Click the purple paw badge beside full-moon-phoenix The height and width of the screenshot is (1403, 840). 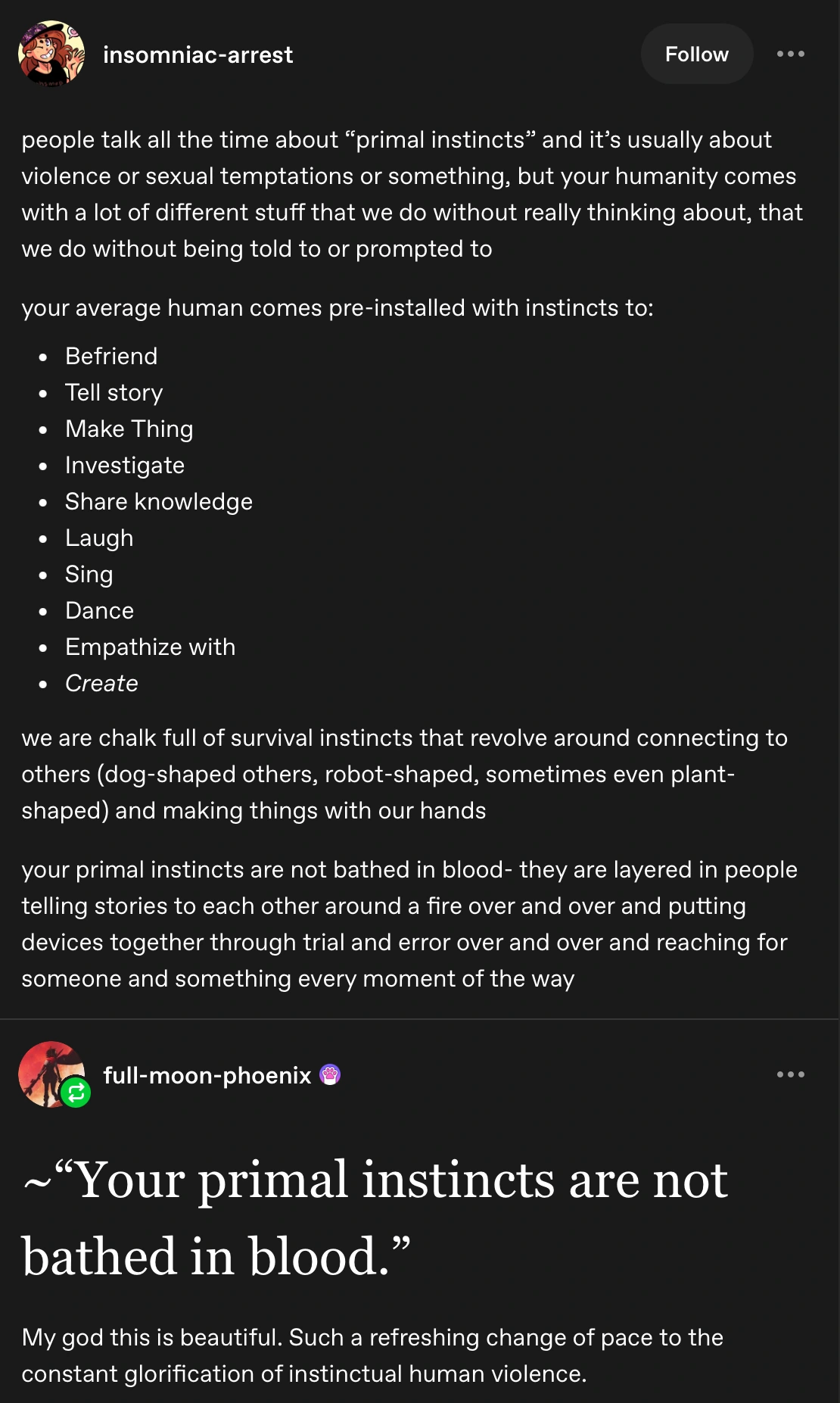pyautogui.click(x=330, y=1074)
